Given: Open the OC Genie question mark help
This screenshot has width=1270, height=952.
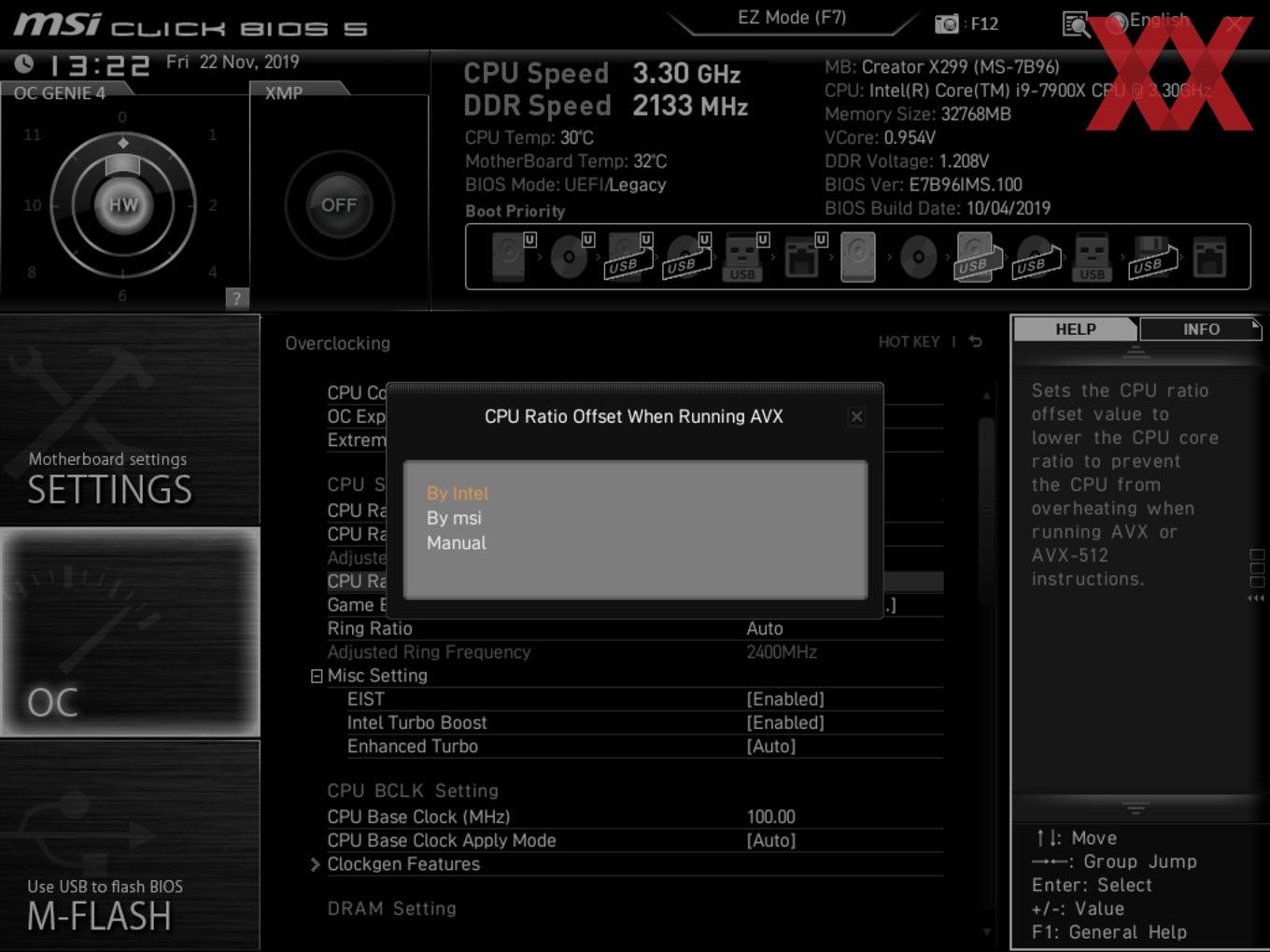Looking at the screenshot, I should [237, 298].
